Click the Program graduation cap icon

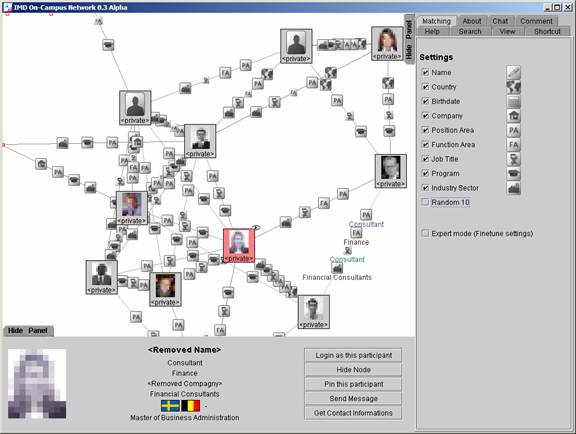(514, 173)
